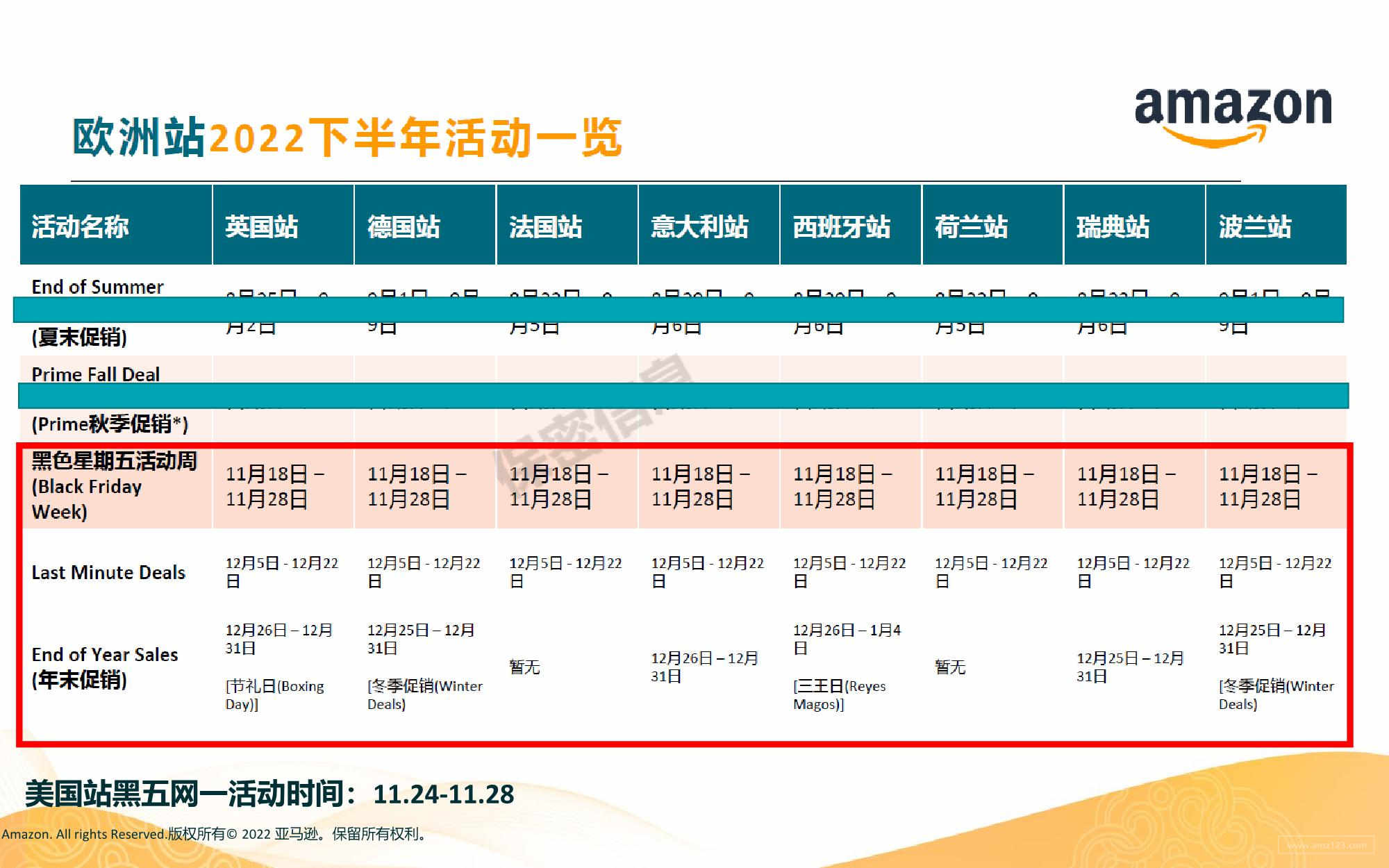Screen dimensions: 1389x868
Task: Select the 黑色星期五活动周 row label
Action: (x=115, y=460)
